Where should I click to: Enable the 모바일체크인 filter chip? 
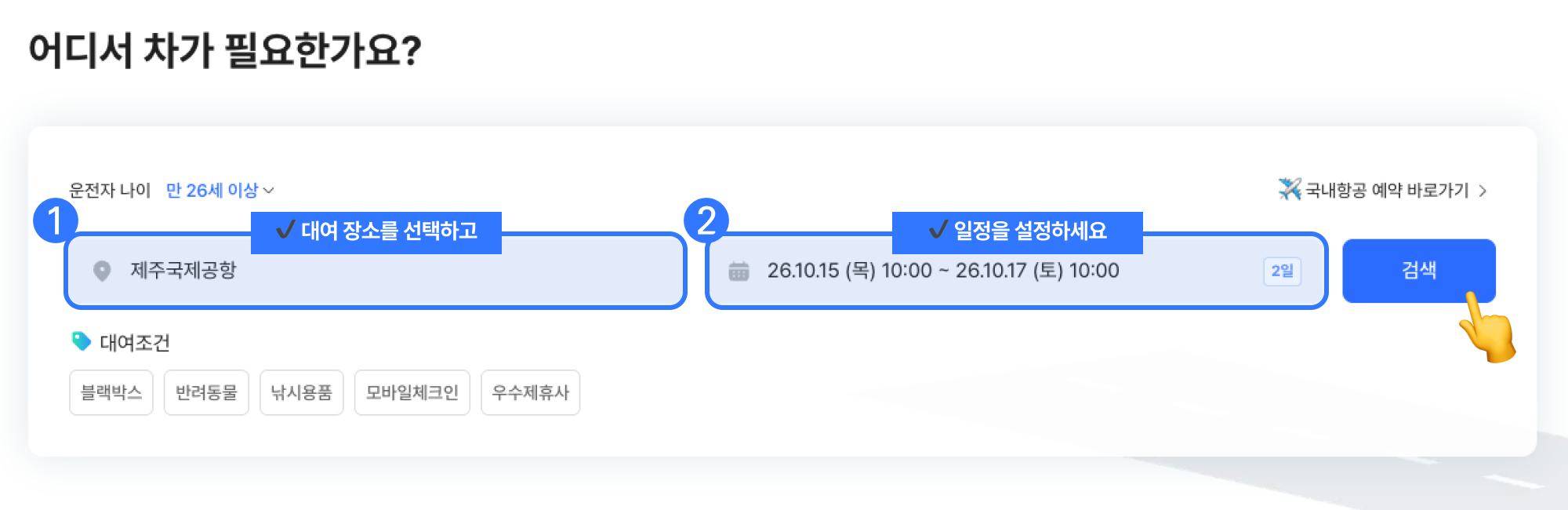(412, 392)
